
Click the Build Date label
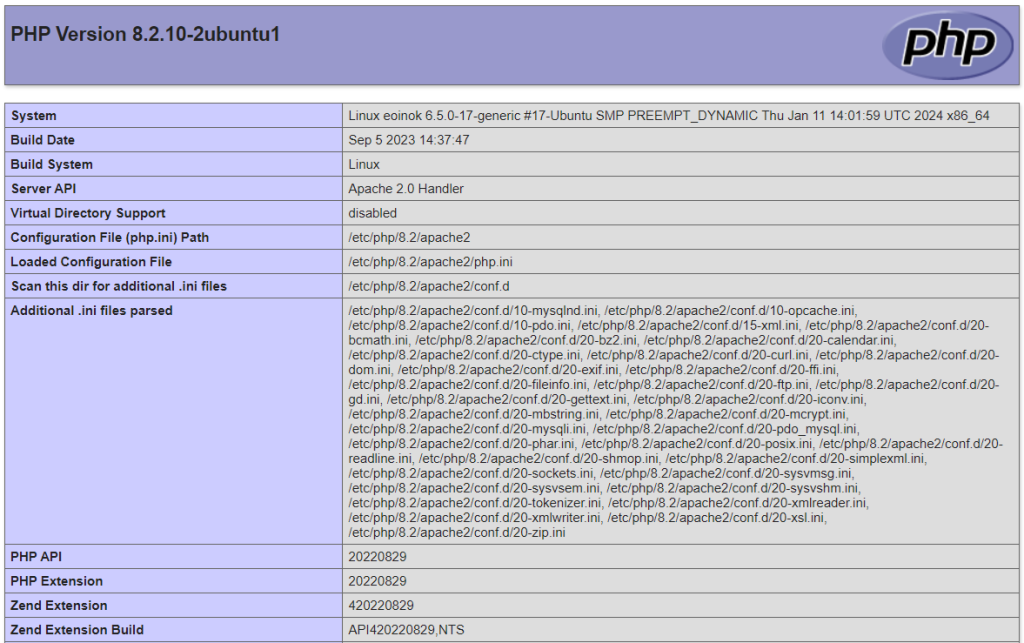[x=42, y=140]
